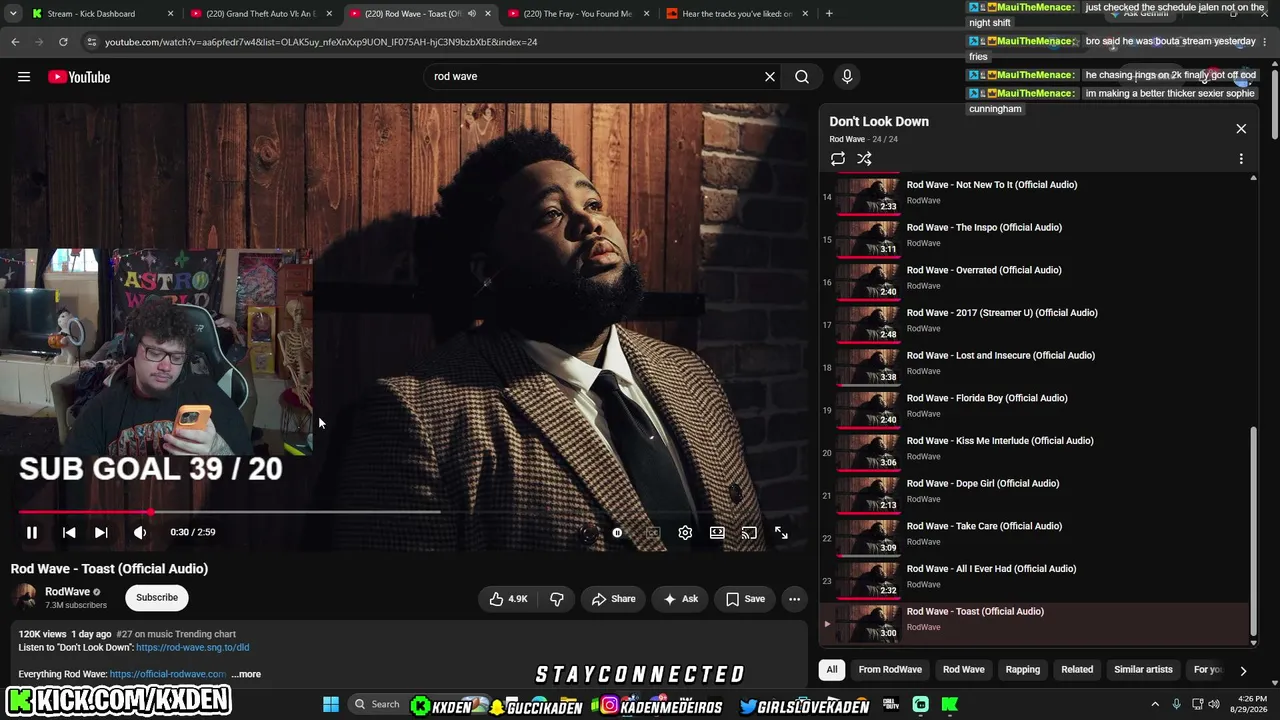Play '2017 (Streamer U)' playlist item

tap(1035, 324)
